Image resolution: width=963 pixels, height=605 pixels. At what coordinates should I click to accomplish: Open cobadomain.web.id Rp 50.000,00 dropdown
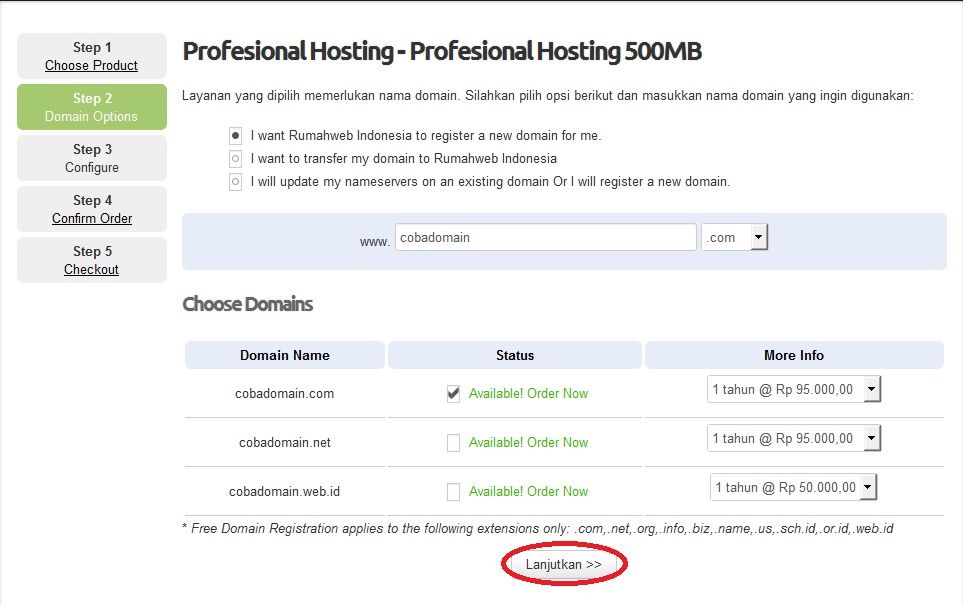click(x=793, y=487)
